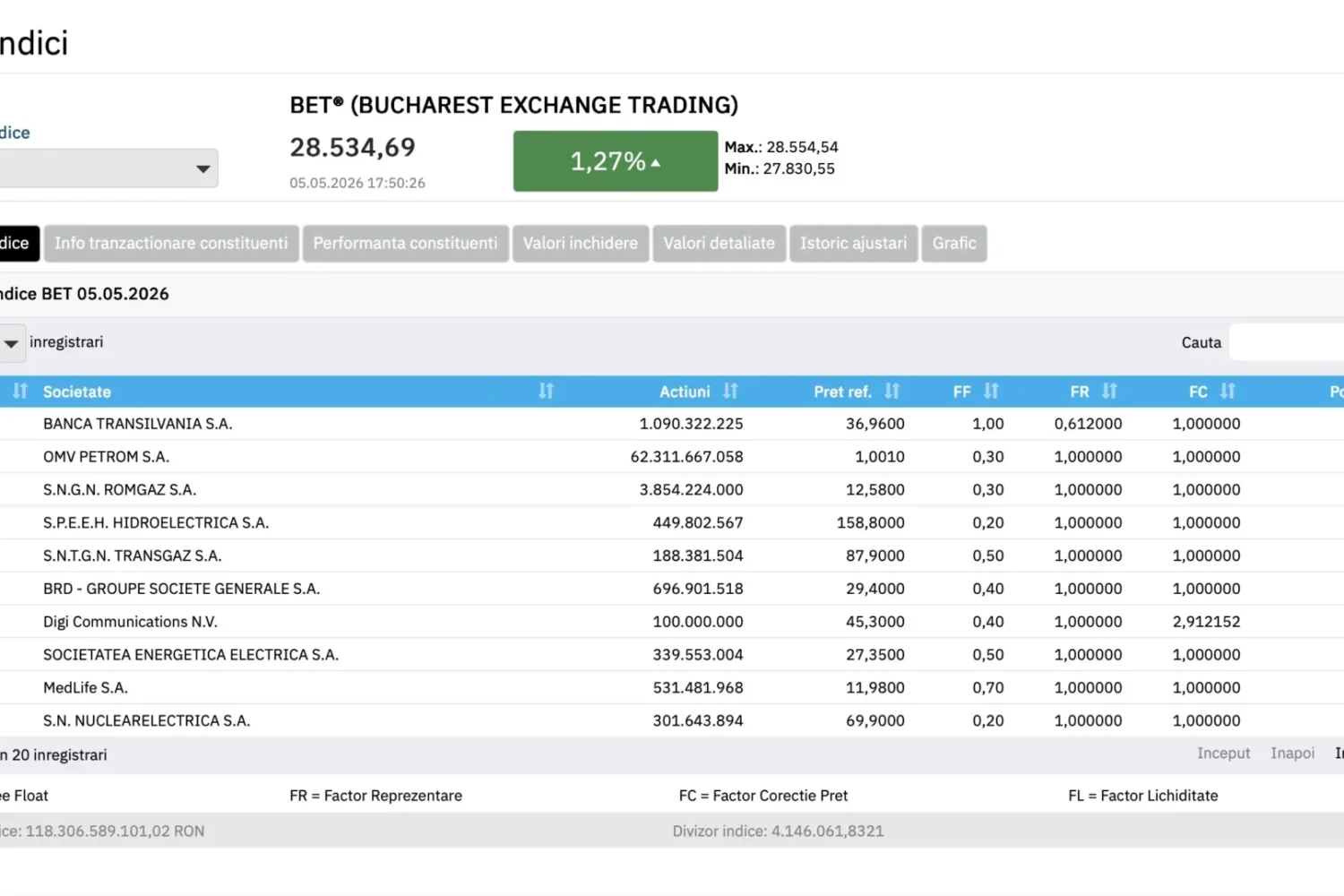The width and height of the screenshot is (1344, 896).
Task: Click the Transgaz price 87,9000
Action: (875, 556)
